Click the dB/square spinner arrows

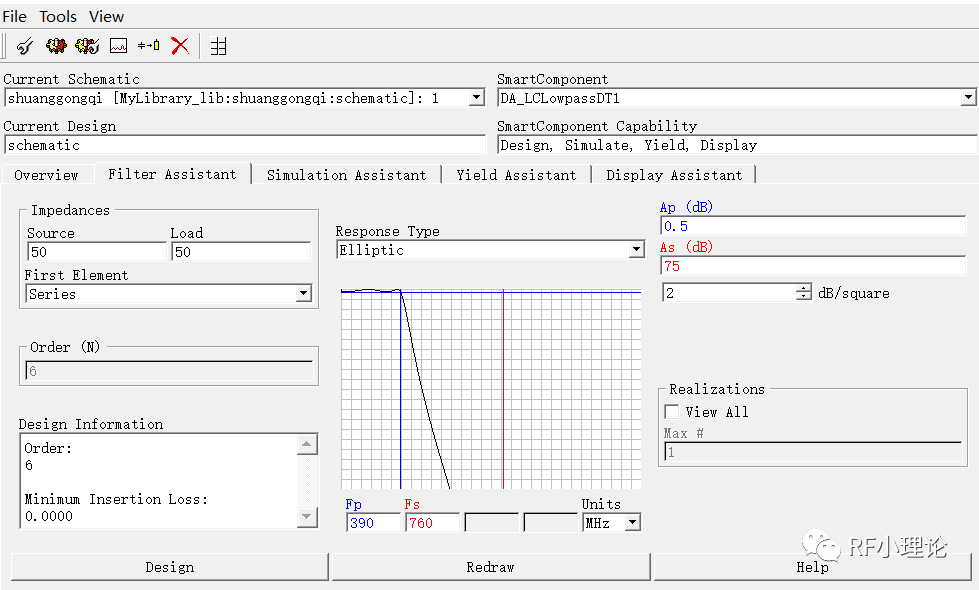[804, 293]
